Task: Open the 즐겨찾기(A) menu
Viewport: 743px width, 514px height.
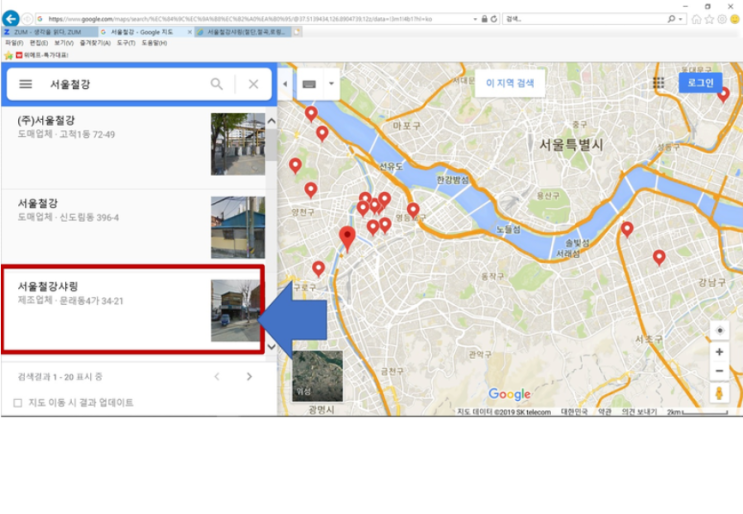Action: tap(95, 43)
